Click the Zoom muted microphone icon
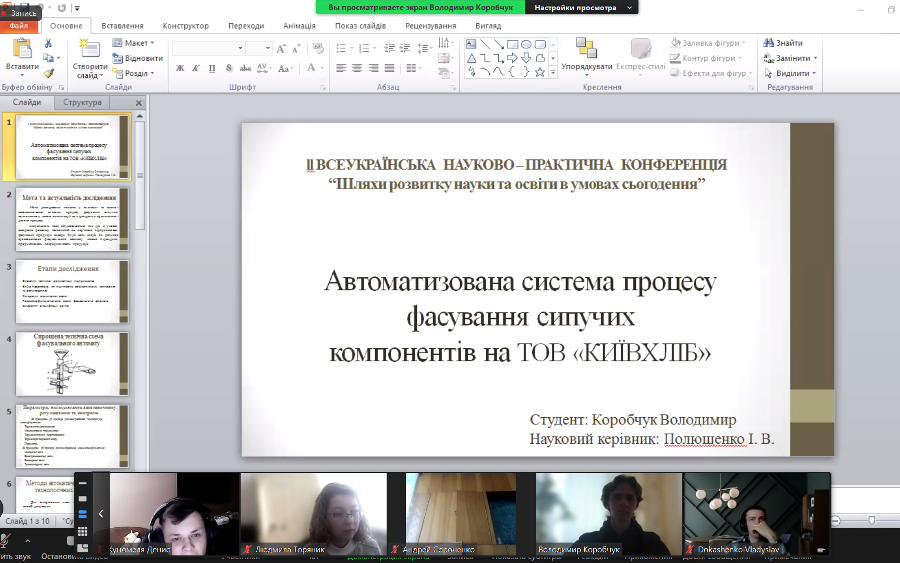The height and width of the screenshot is (563, 900). point(6,541)
